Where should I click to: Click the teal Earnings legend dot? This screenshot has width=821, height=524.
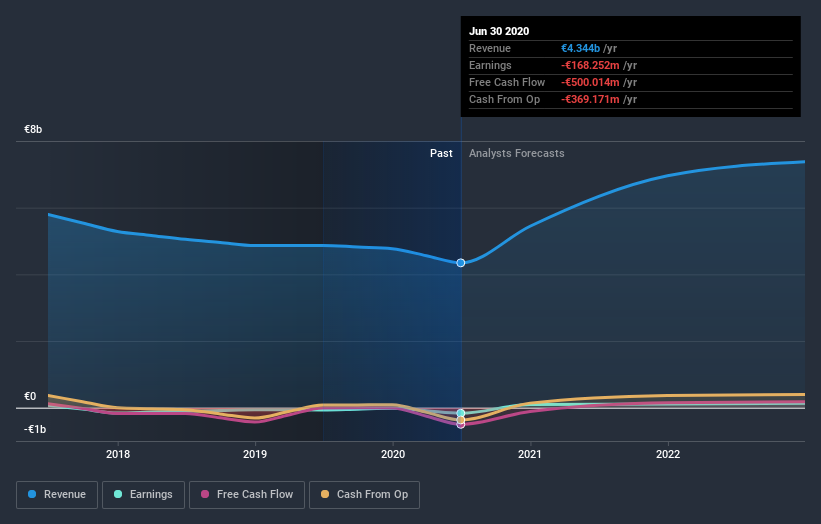[118, 494]
